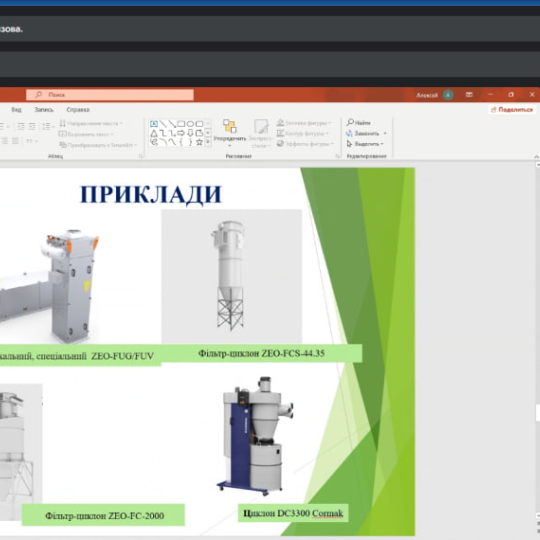The image size is (540, 540).
Task: Select the elbow connector shape
Action: click(163, 133)
